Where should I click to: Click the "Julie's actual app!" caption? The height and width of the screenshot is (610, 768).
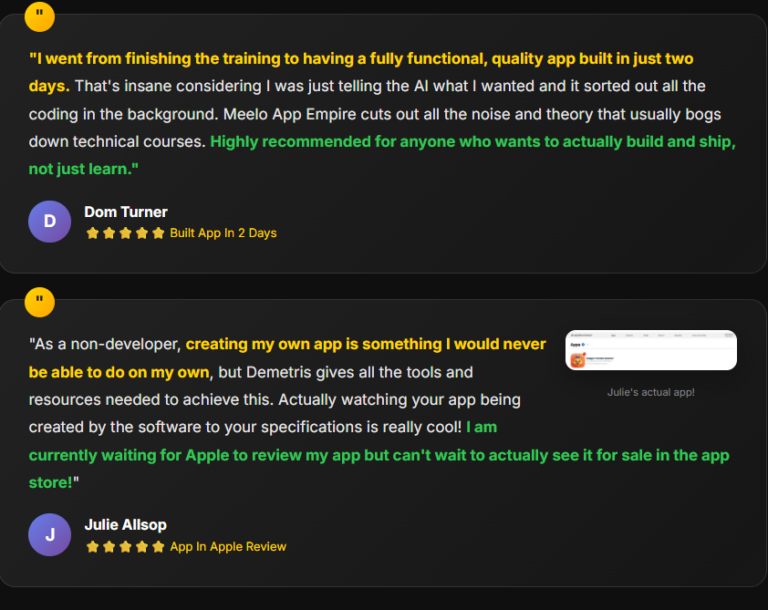pos(651,392)
